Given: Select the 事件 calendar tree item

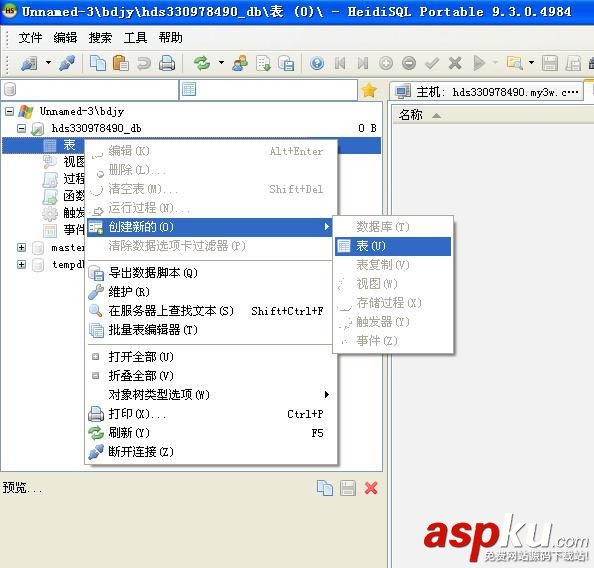Looking at the screenshot, I should (x=50, y=230).
